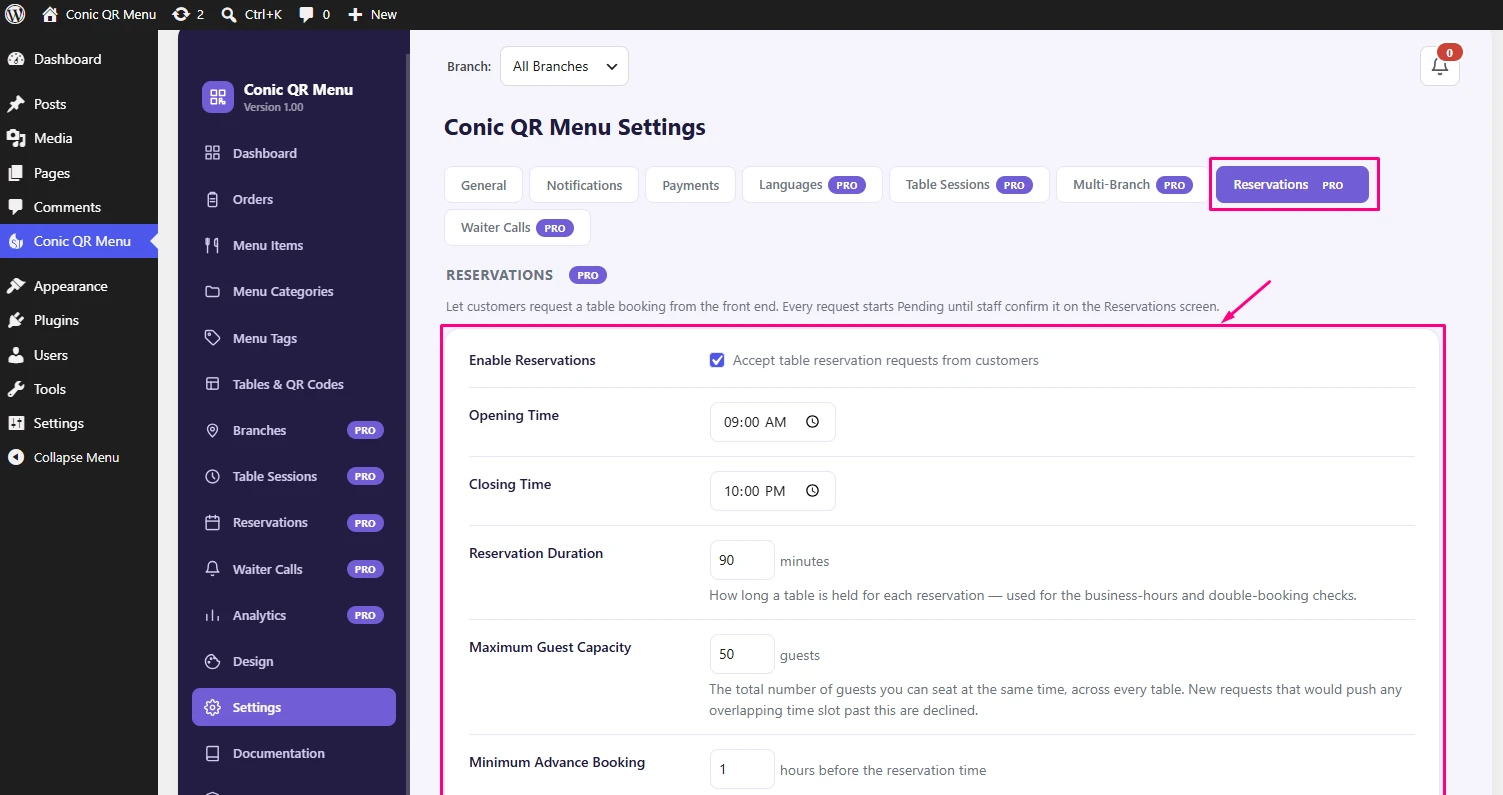Click the Reservation Duration minutes field
1503x795 pixels.
tap(742, 560)
